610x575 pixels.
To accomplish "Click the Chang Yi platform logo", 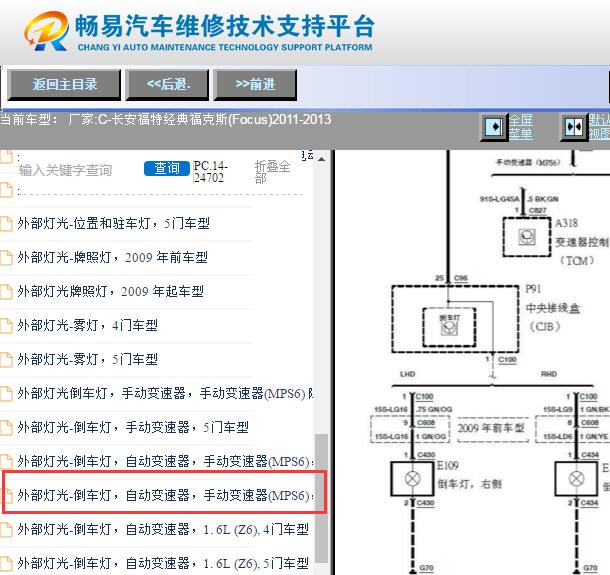I will 198,32.
